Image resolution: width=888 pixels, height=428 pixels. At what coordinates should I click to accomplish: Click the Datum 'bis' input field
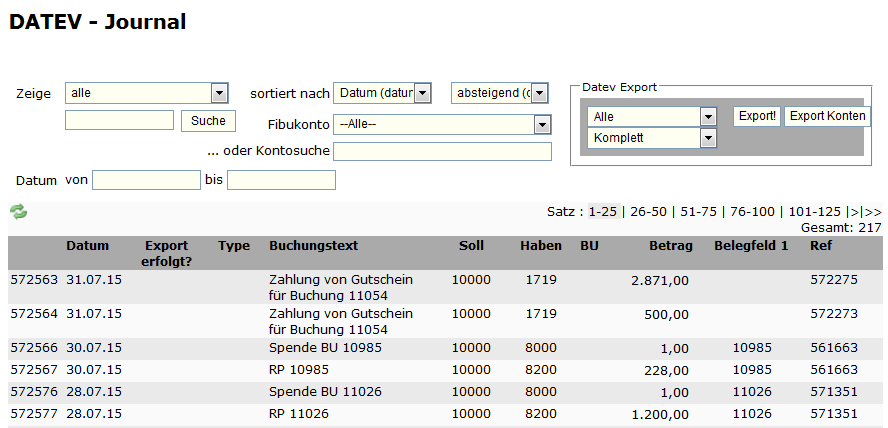point(281,180)
